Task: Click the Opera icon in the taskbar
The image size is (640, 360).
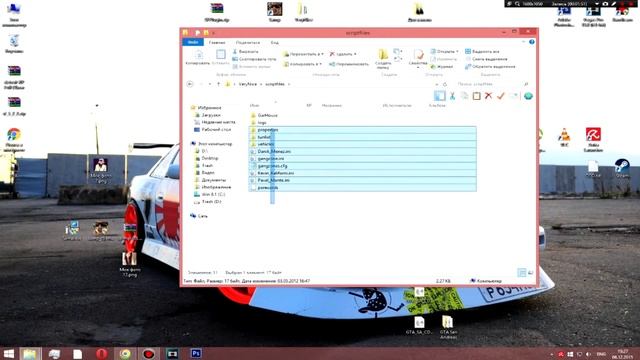Action: tap(102, 353)
